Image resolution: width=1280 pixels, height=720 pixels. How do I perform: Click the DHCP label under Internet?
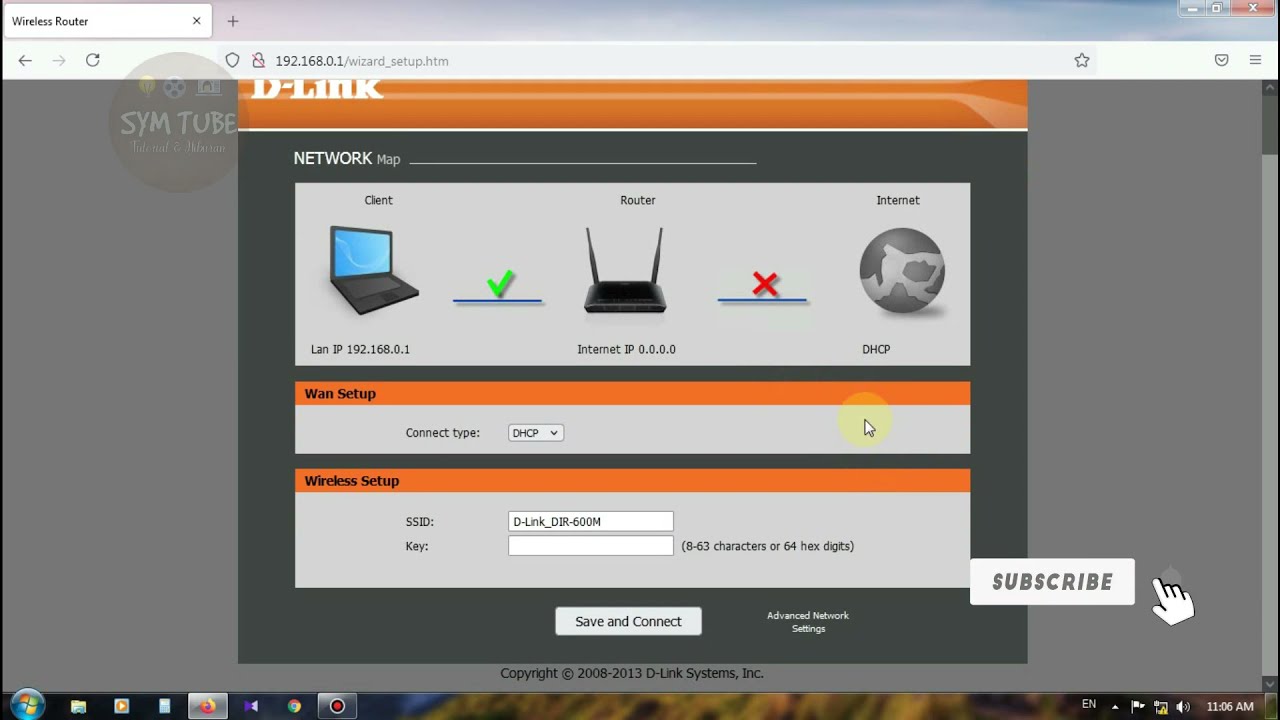(876, 349)
